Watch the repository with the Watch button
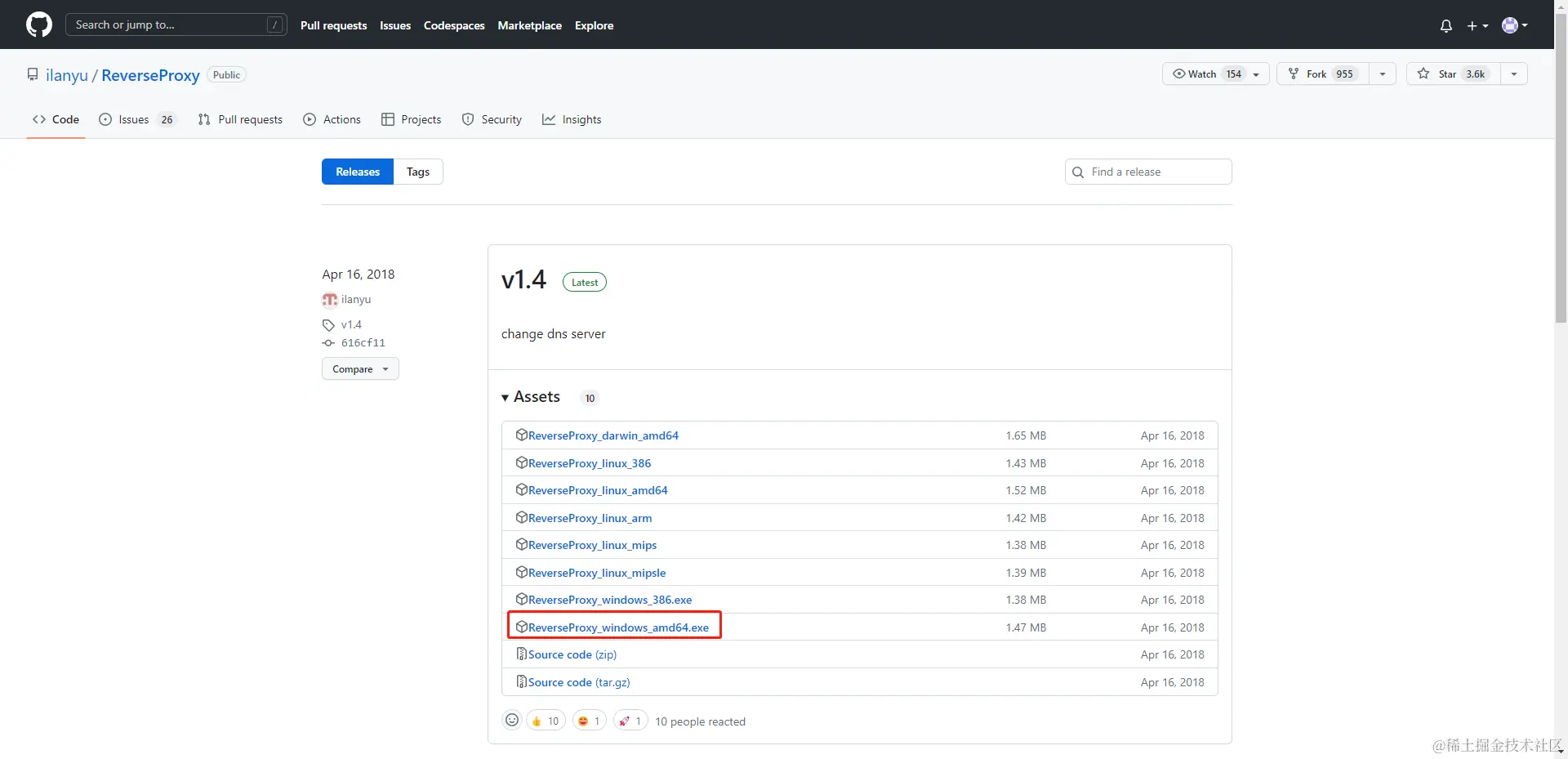Image resolution: width=1568 pixels, height=759 pixels. click(x=1215, y=74)
